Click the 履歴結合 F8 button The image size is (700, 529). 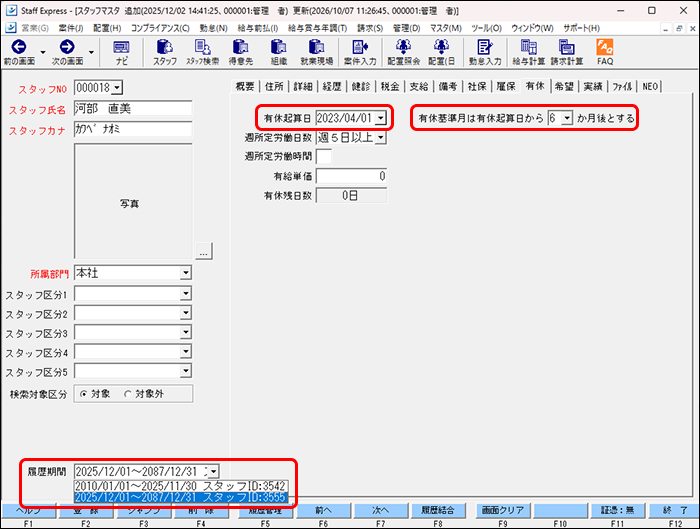[x=438, y=510]
